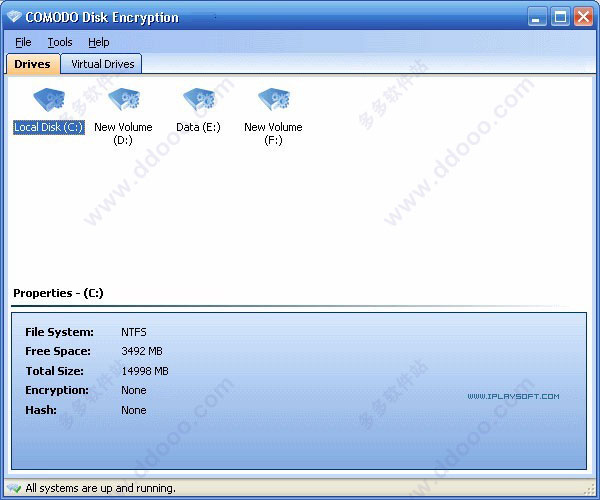Click the Hash None value
This screenshot has height=500, width=600.
tap(134, 410)
